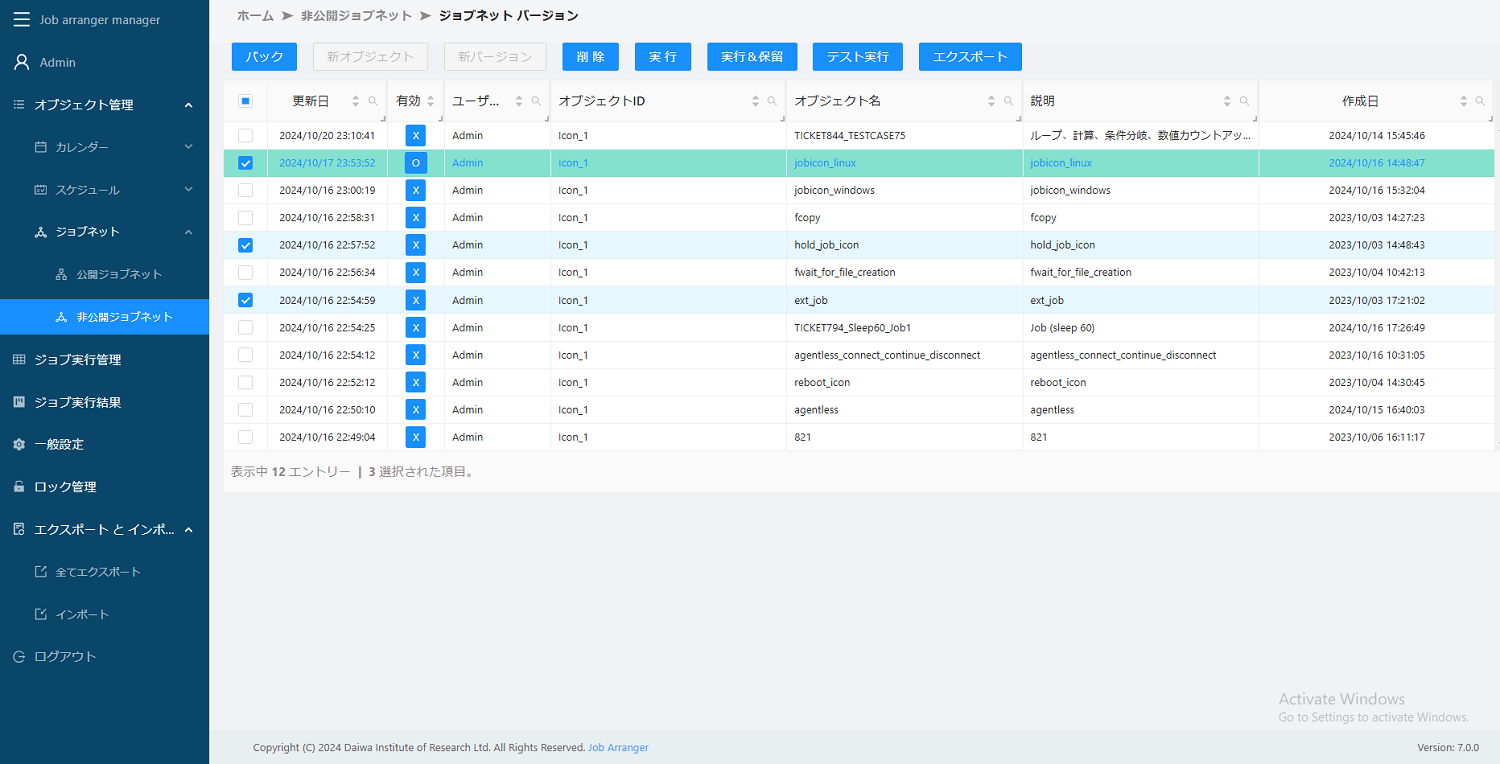Click search icon in オブジェクトID column header
The height and width of the screenshot is (764, 1500).
pos(772,101)
